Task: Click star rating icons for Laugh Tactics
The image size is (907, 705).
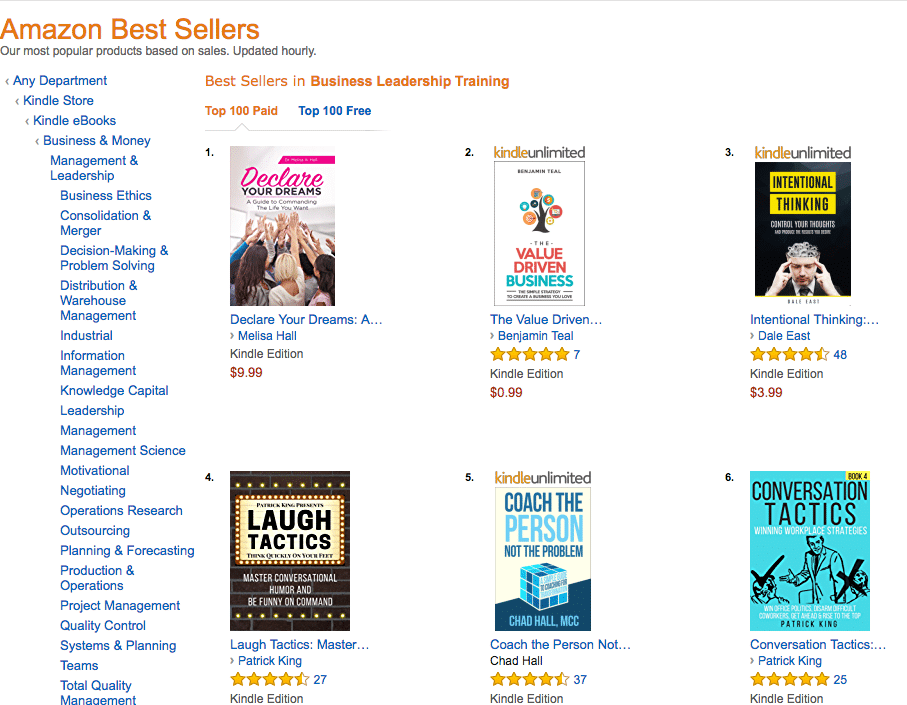Action: (270, 680)
